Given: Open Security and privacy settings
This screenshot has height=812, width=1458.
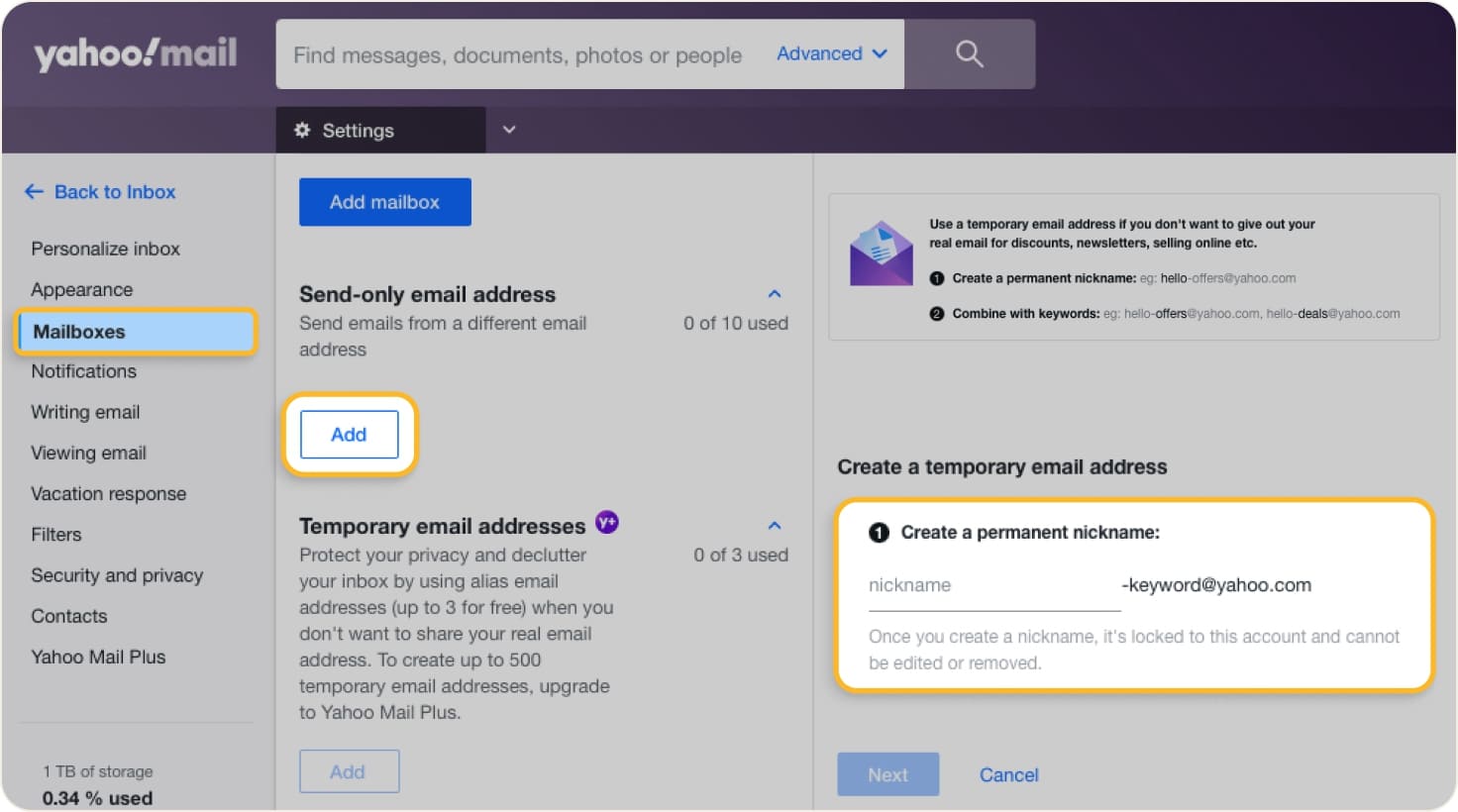Looking at the screenshot, I should [116, 575].
